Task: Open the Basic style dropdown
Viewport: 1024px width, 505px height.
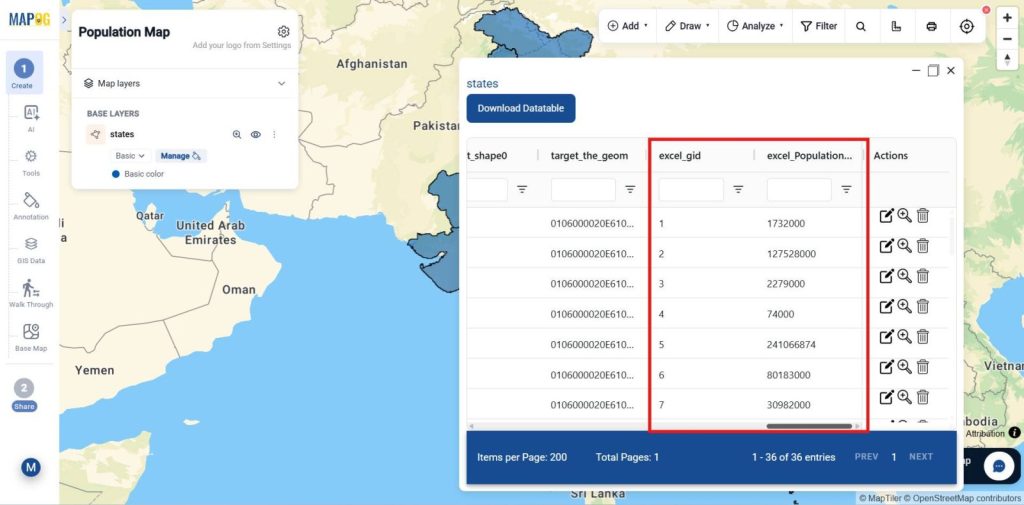Action: (130, 156)
